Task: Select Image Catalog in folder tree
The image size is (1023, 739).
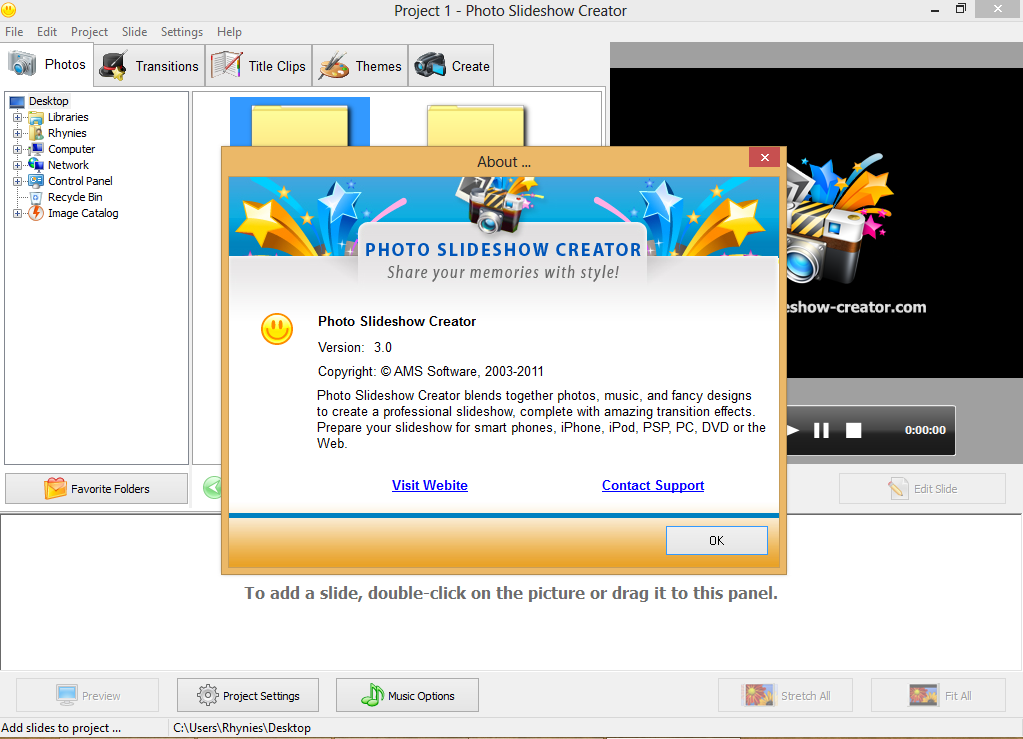Action: pos(83,213)
